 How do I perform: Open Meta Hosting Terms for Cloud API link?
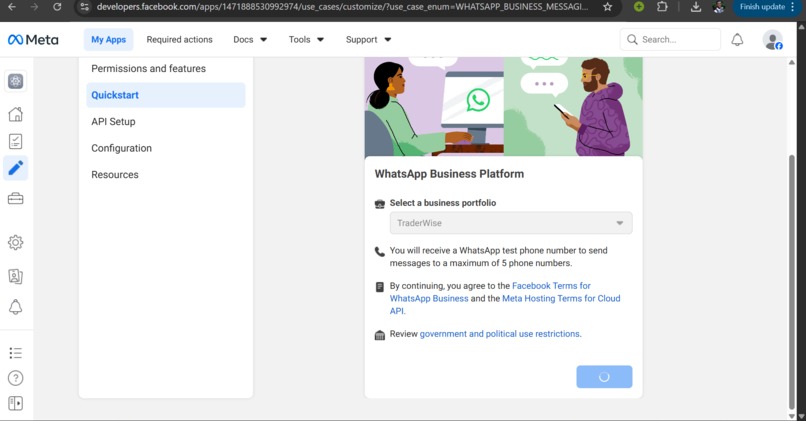pos(561,299)
